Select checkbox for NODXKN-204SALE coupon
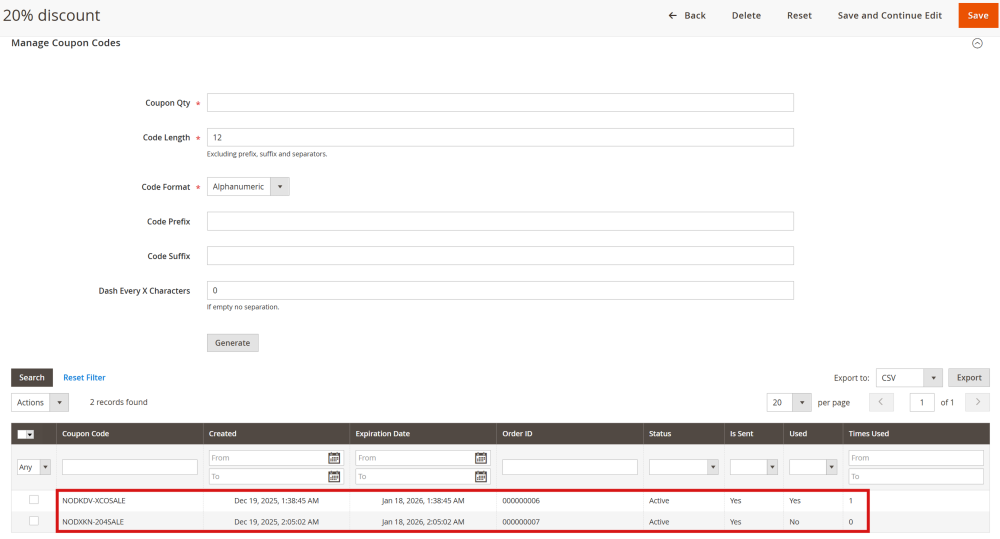 [x=34, y=521]
